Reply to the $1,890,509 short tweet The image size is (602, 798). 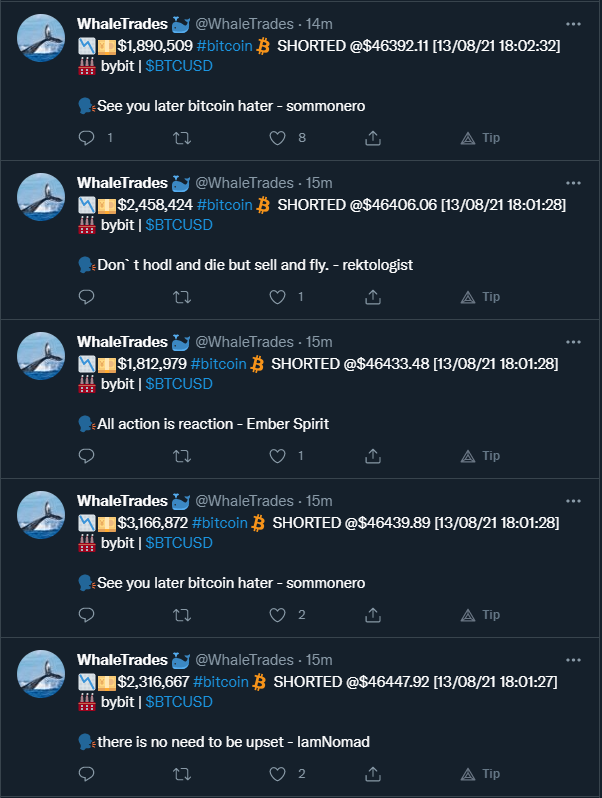point(87,138)
